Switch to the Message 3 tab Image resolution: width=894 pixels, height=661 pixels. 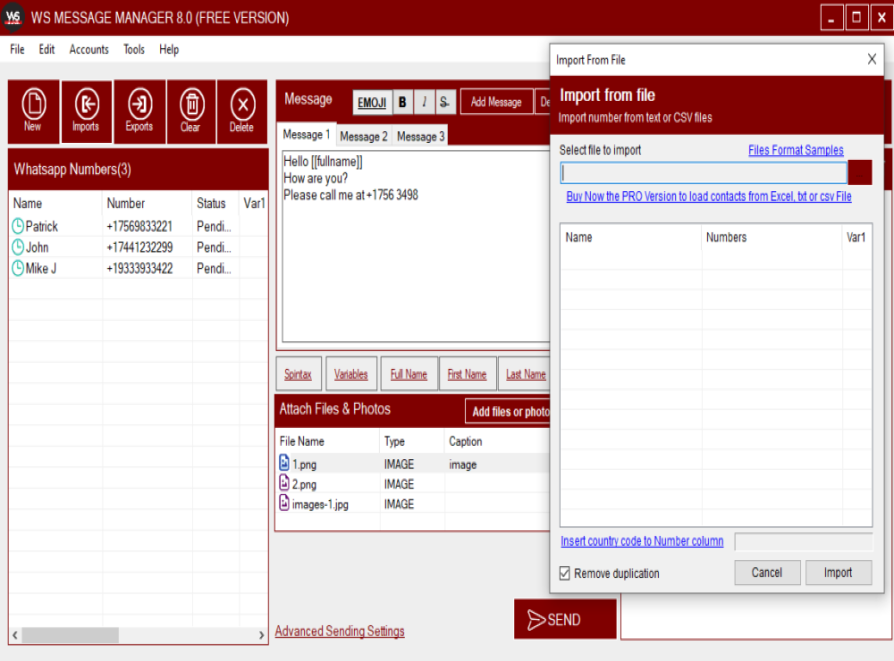click(420, 136)
